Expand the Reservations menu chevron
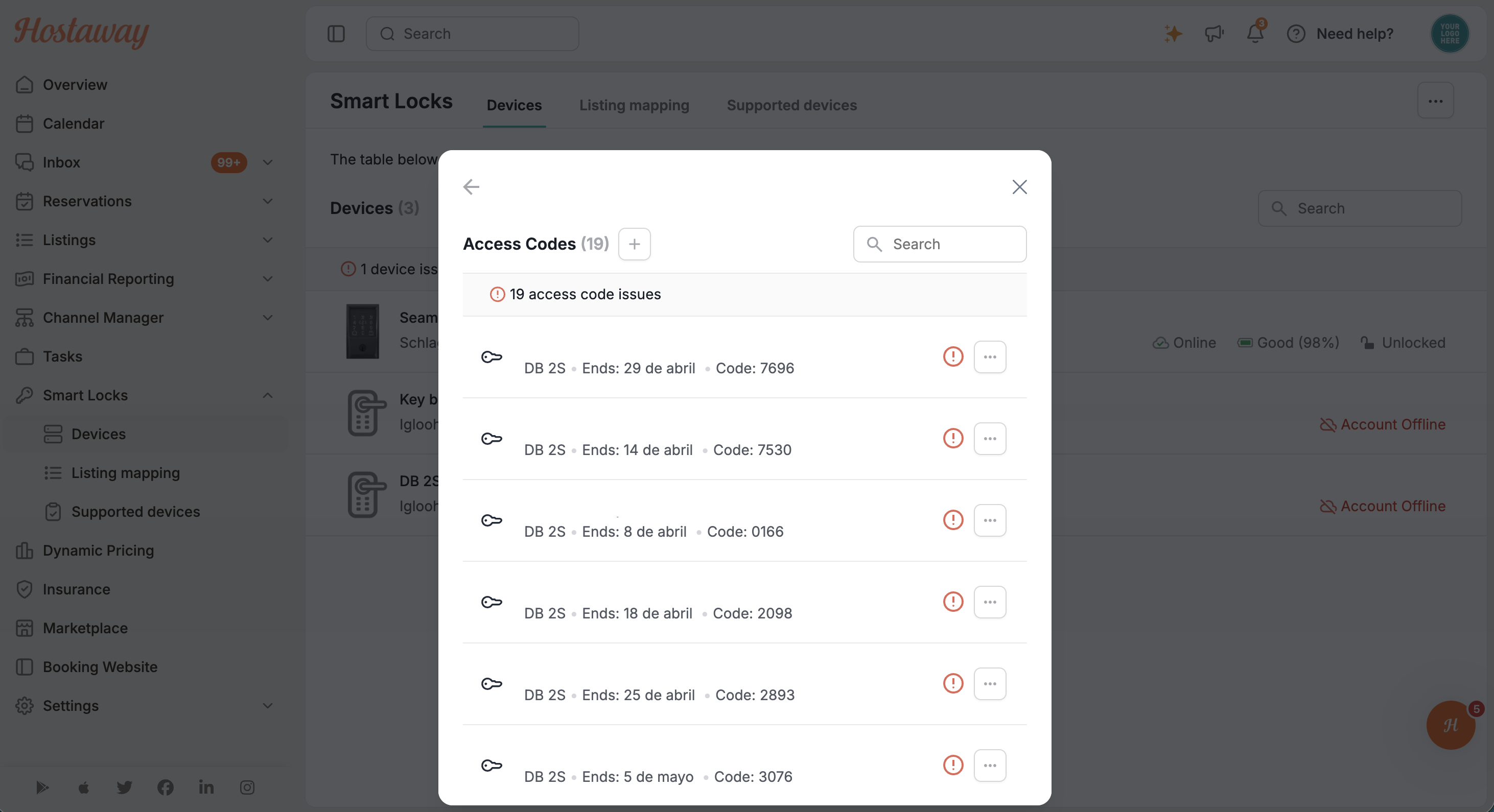1494x812 pixels. (x=267, y=201)
